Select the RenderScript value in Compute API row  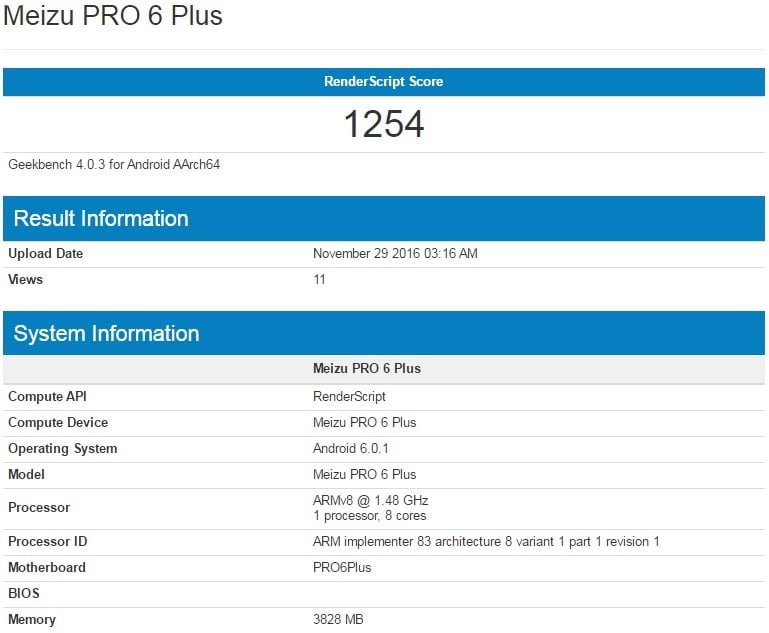coord(349,396)
